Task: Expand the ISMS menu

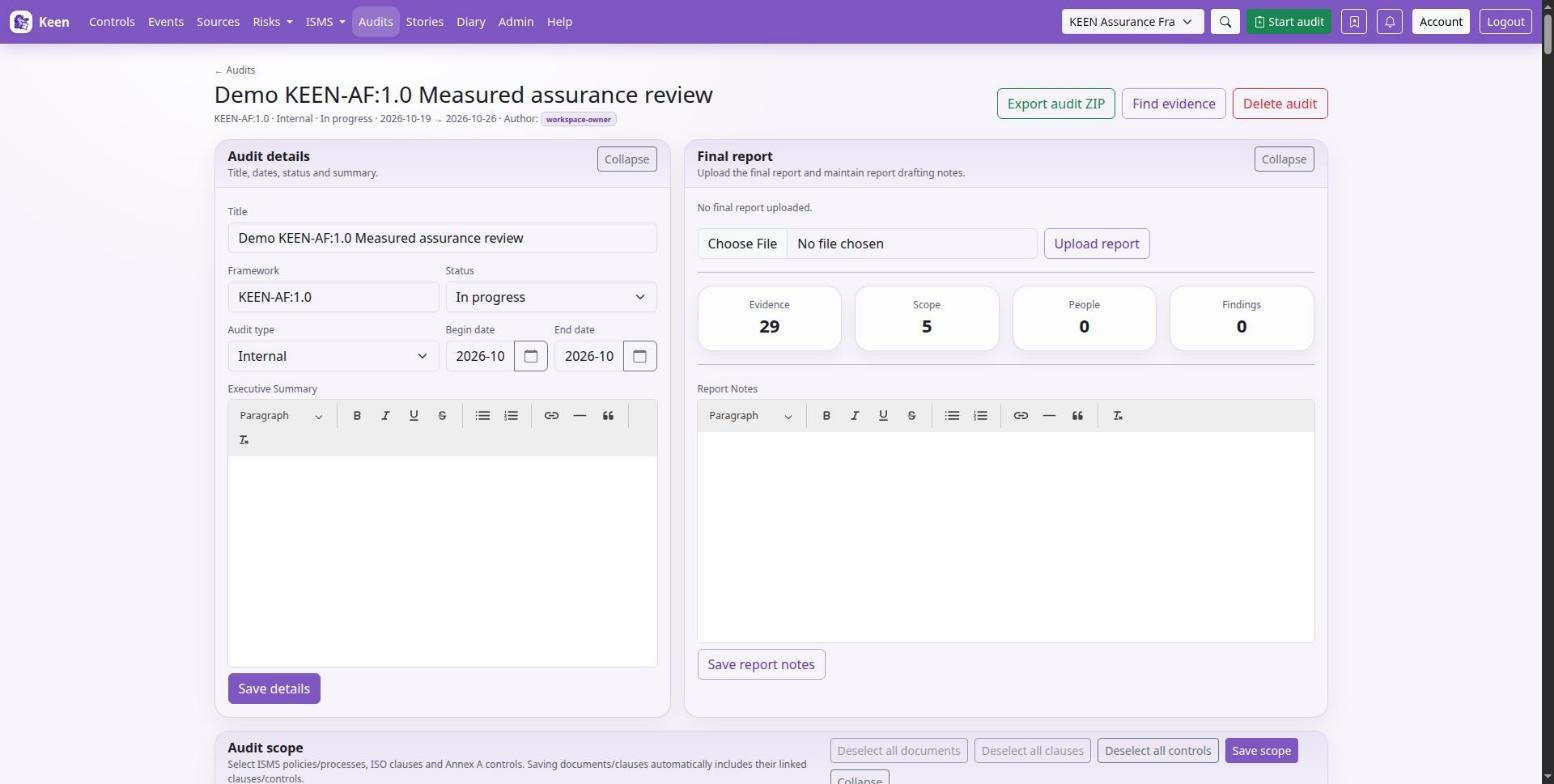Action: 325,22
